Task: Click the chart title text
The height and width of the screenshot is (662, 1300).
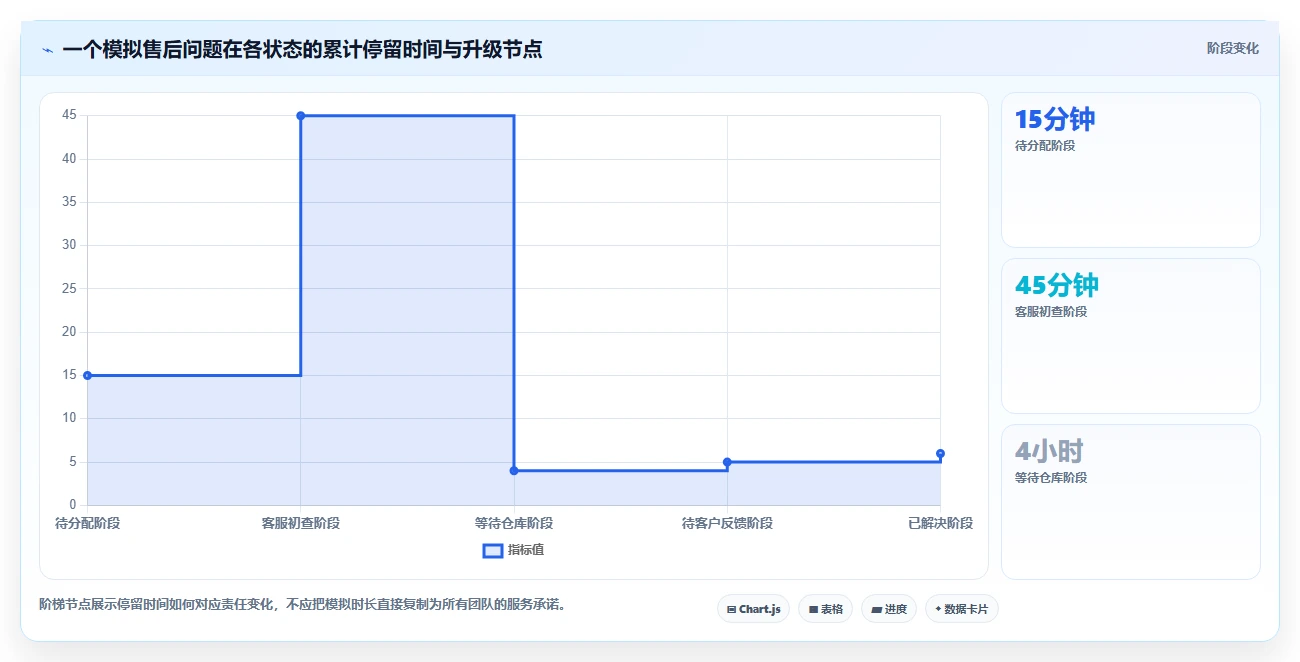Action: 302,49
